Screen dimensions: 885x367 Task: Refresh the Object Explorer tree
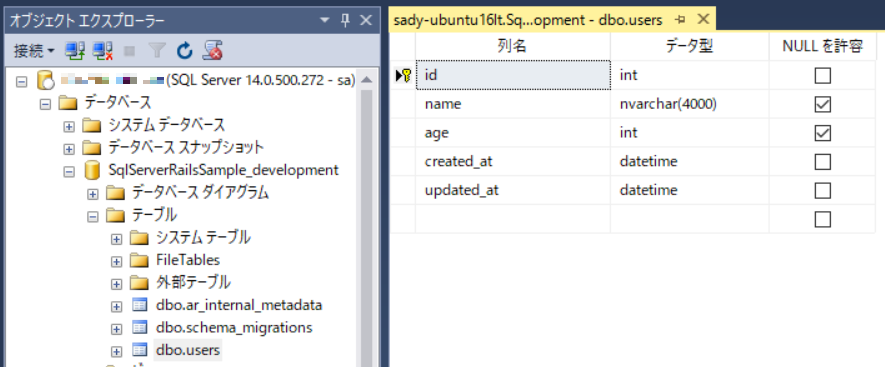pyautogui.click(x=185, y=51)
